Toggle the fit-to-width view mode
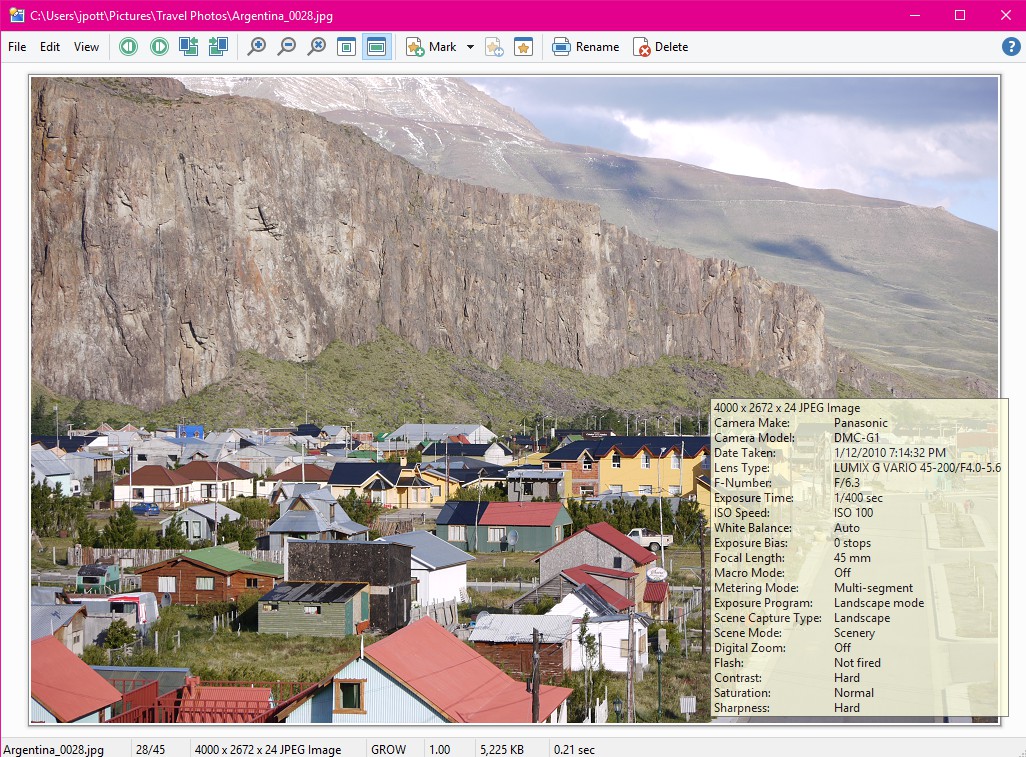The width and height of the screenshot is (1026, 757). click(x=376, y=47)
